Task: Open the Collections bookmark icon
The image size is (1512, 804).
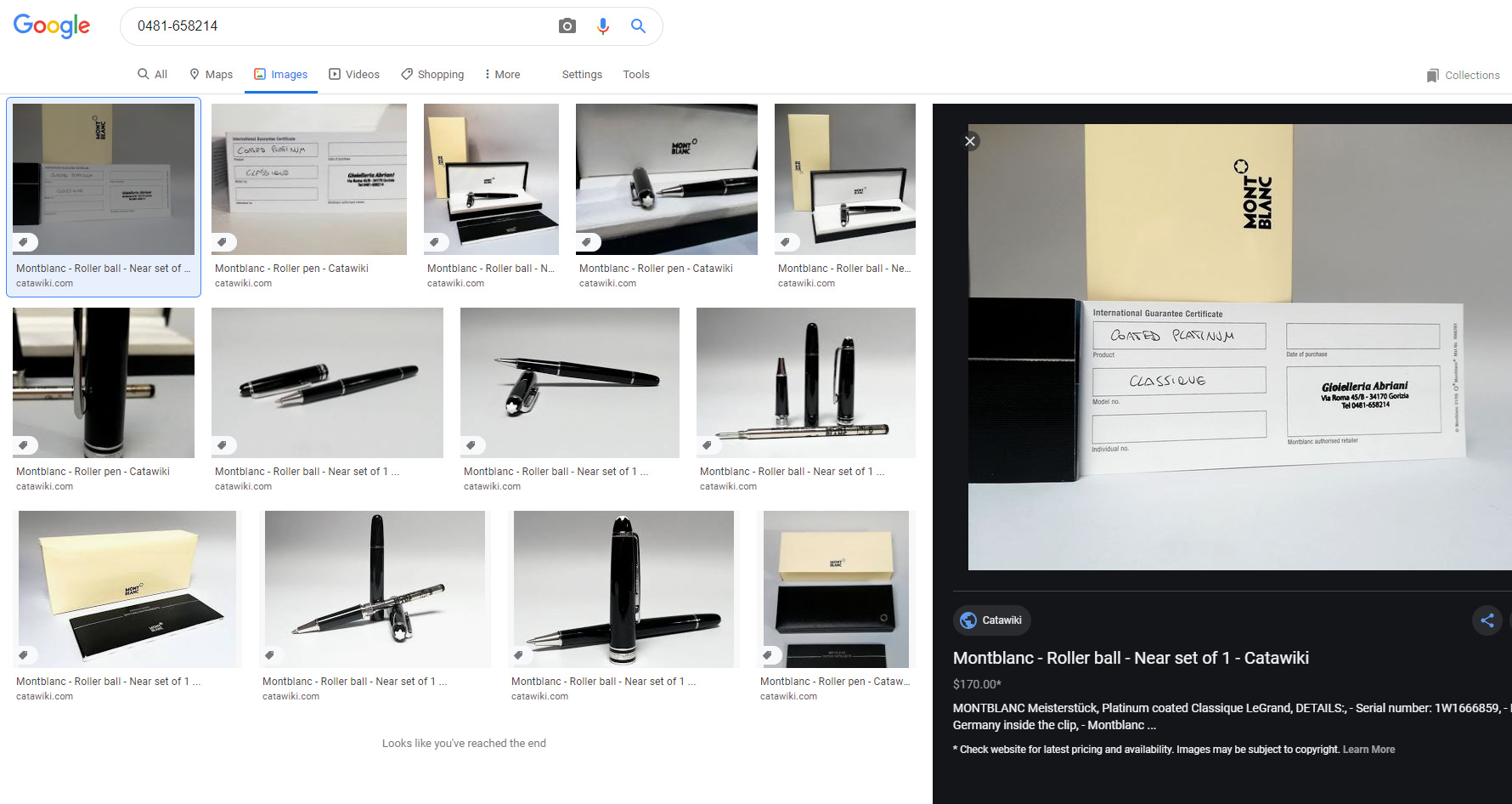Action: (x=1433, y=75)
